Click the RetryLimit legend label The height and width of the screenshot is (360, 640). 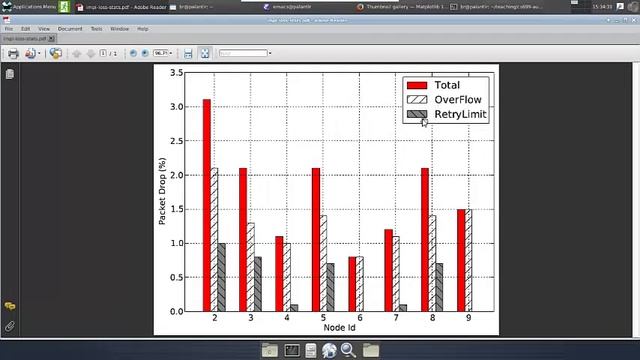click(460, 114)
